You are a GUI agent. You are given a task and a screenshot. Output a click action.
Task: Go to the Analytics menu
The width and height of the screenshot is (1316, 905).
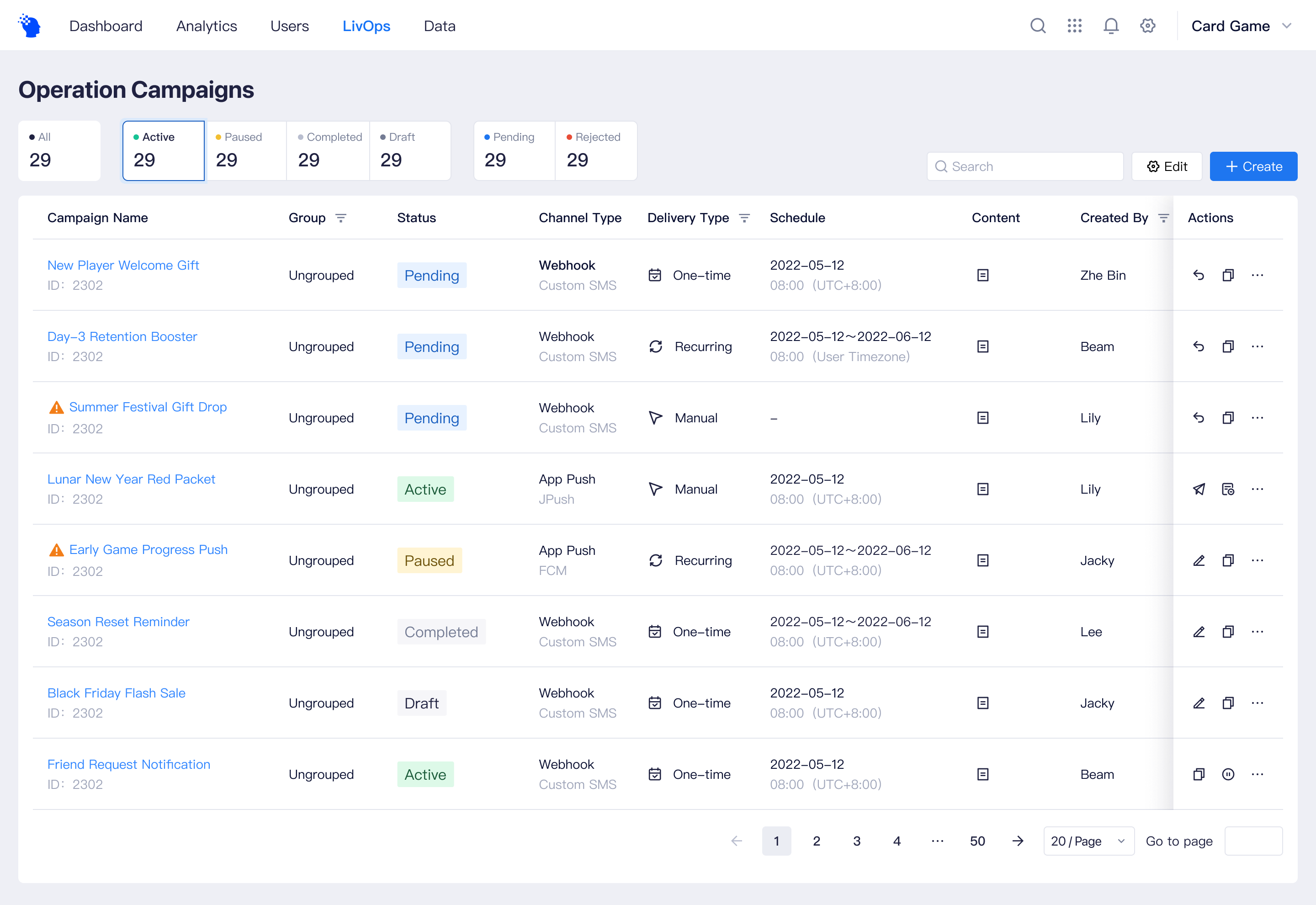coord(206,26)
